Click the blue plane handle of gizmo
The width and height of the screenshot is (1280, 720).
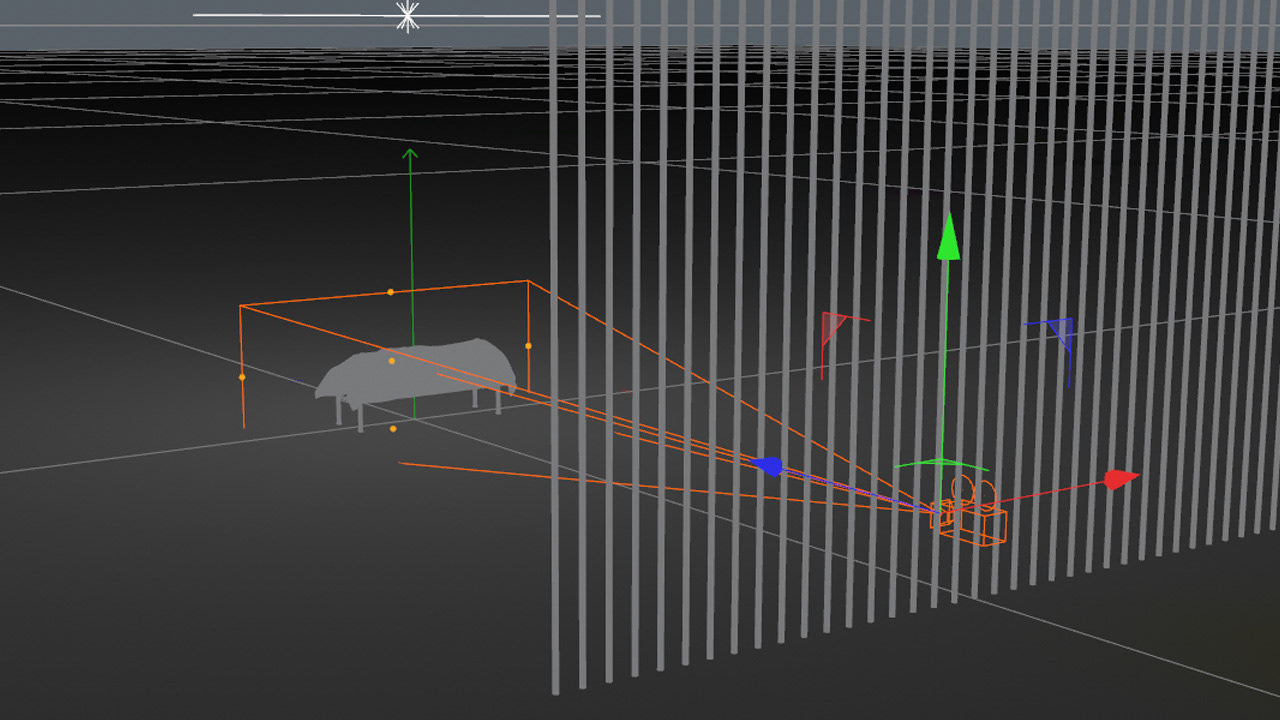click(1059, 333)
